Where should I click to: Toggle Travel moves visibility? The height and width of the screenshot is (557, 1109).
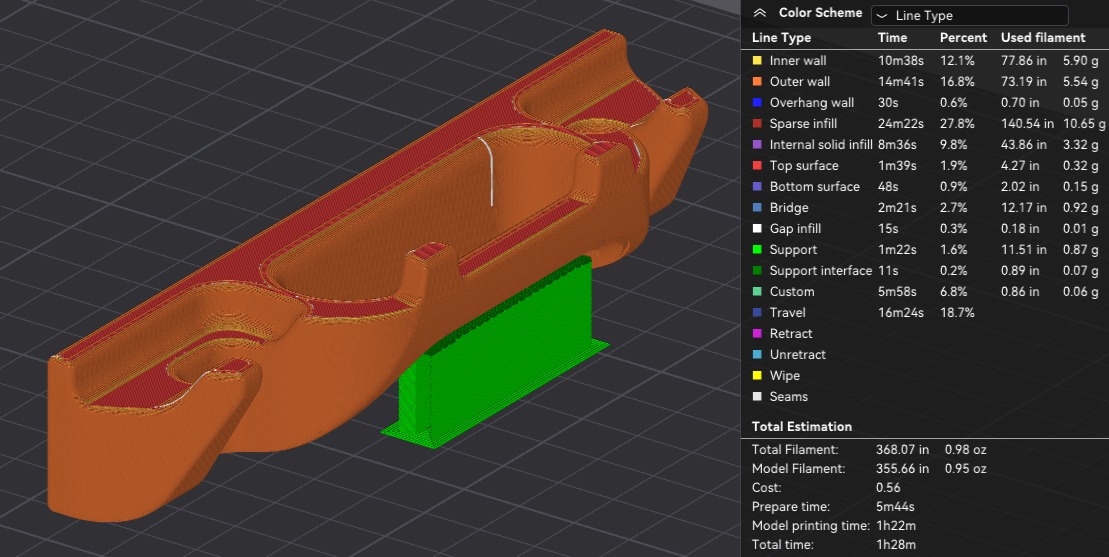click(x=788, y=312)
